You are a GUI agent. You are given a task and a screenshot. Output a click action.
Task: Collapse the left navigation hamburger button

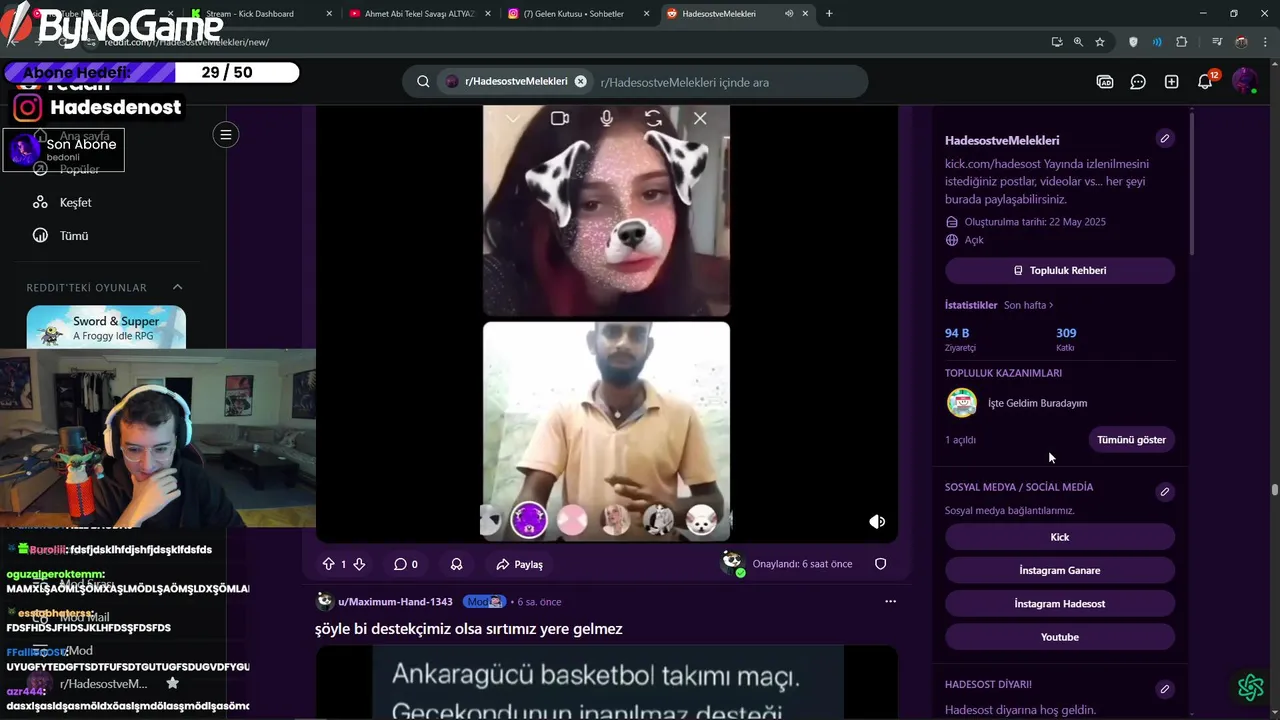[x=226, y=135]
